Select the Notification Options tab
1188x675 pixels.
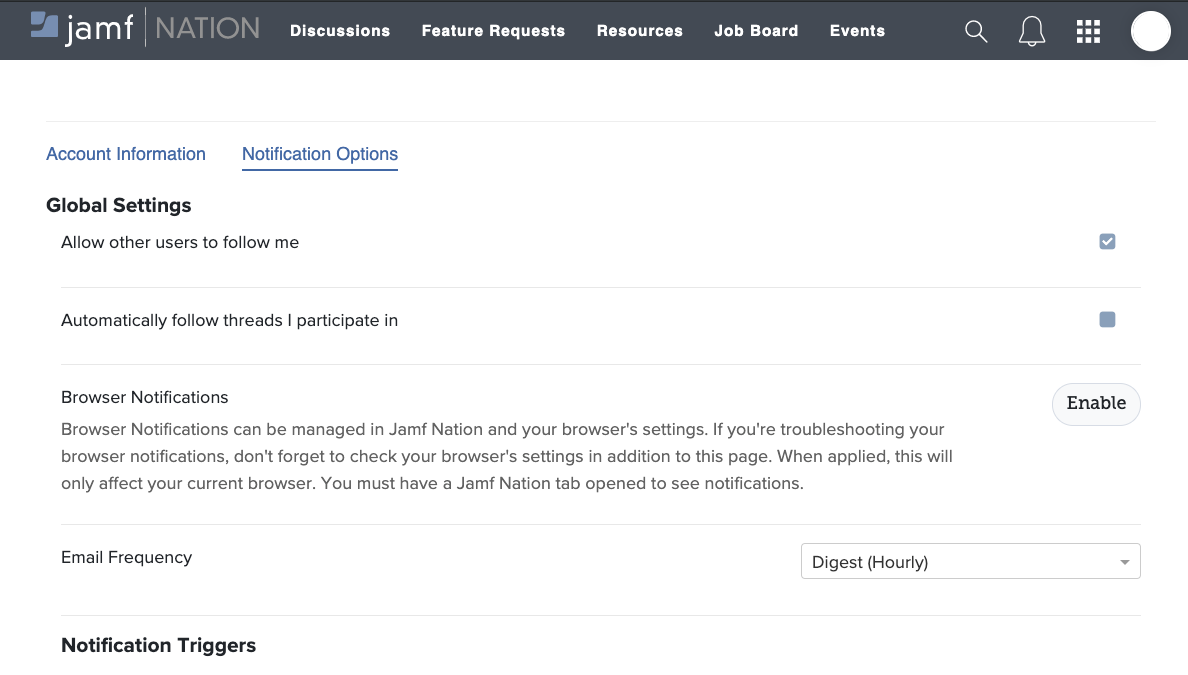point(320,154)
